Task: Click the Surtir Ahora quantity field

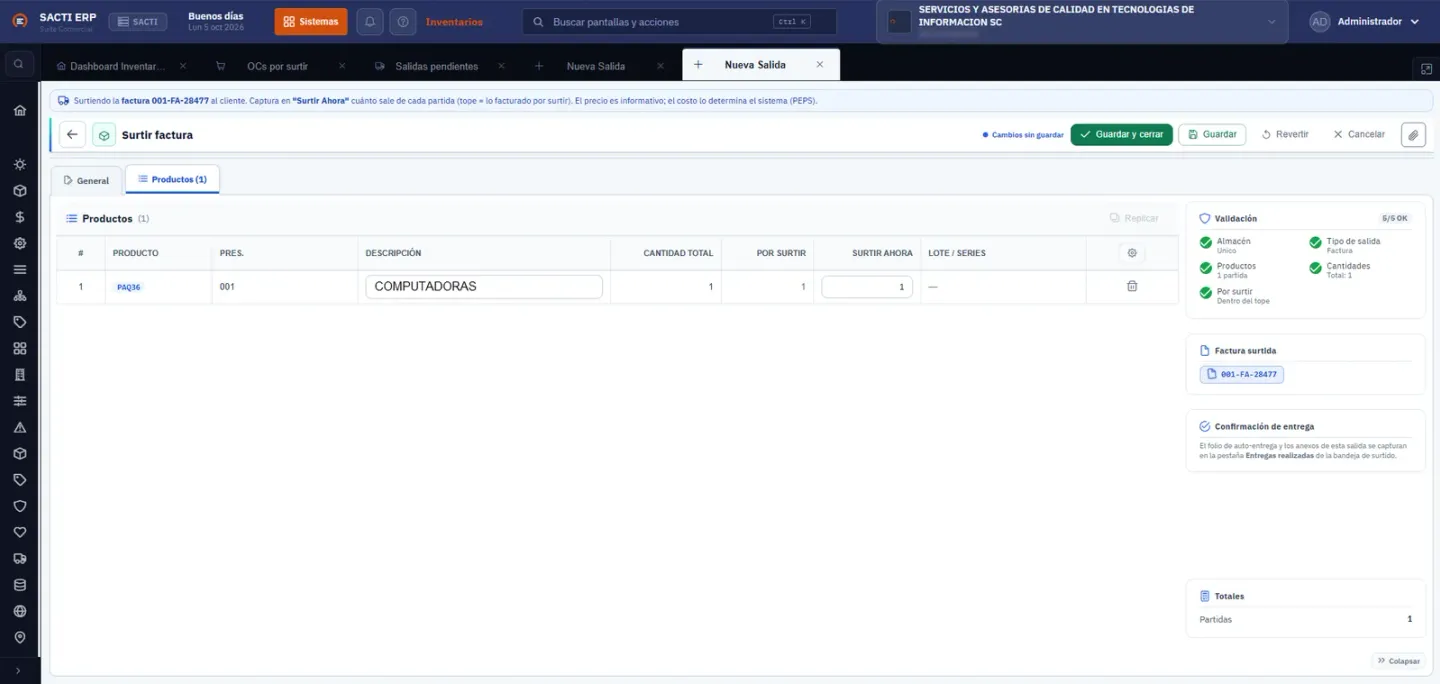Action: coord(867,287)
